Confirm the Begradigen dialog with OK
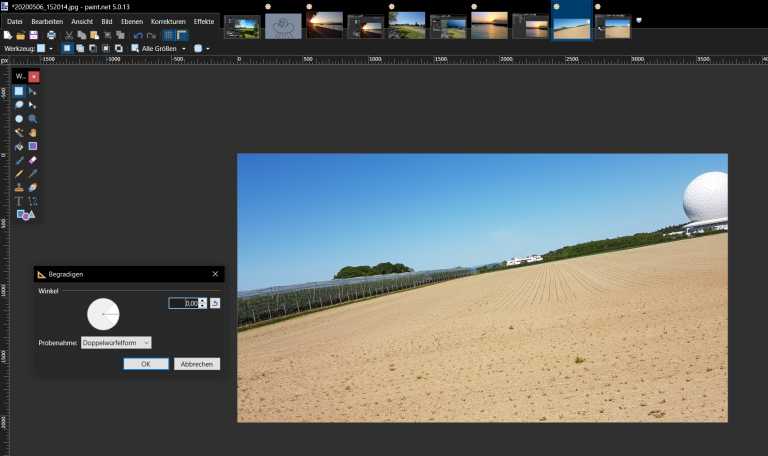The height and width of the screenshot is (456, 768). [x=146, y=364]
